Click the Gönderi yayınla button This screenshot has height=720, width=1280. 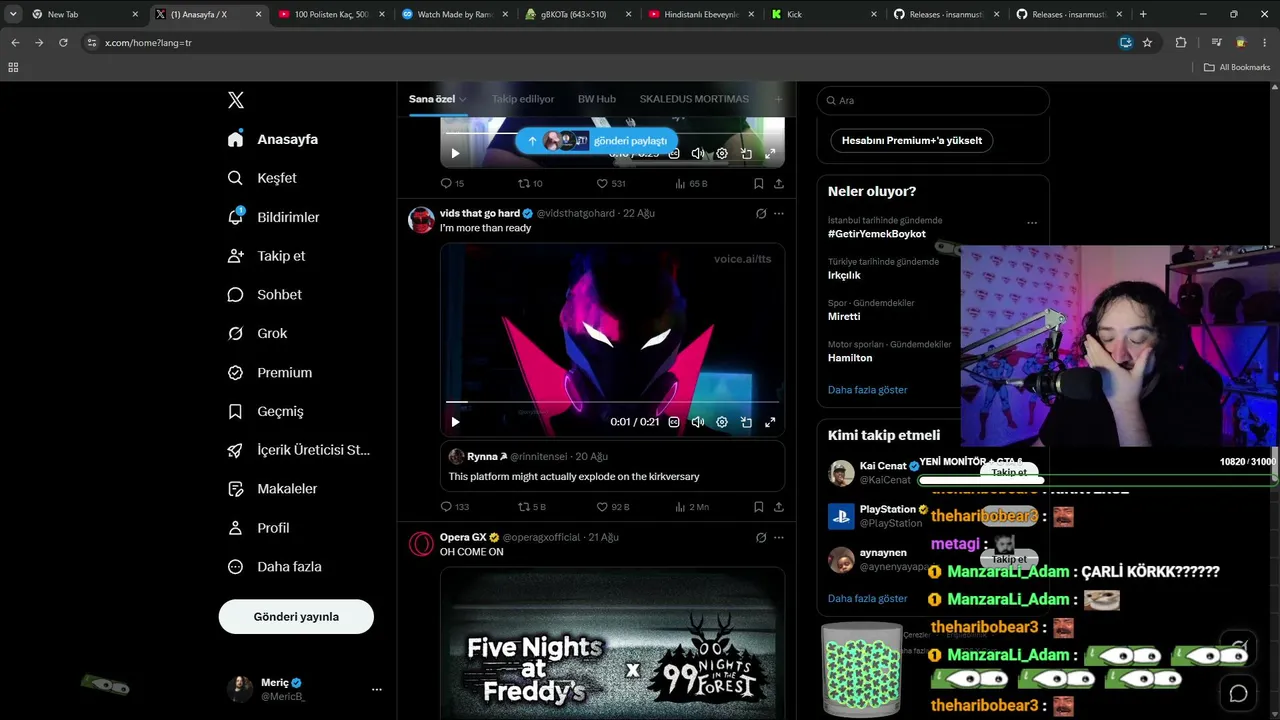click(296, 617)
